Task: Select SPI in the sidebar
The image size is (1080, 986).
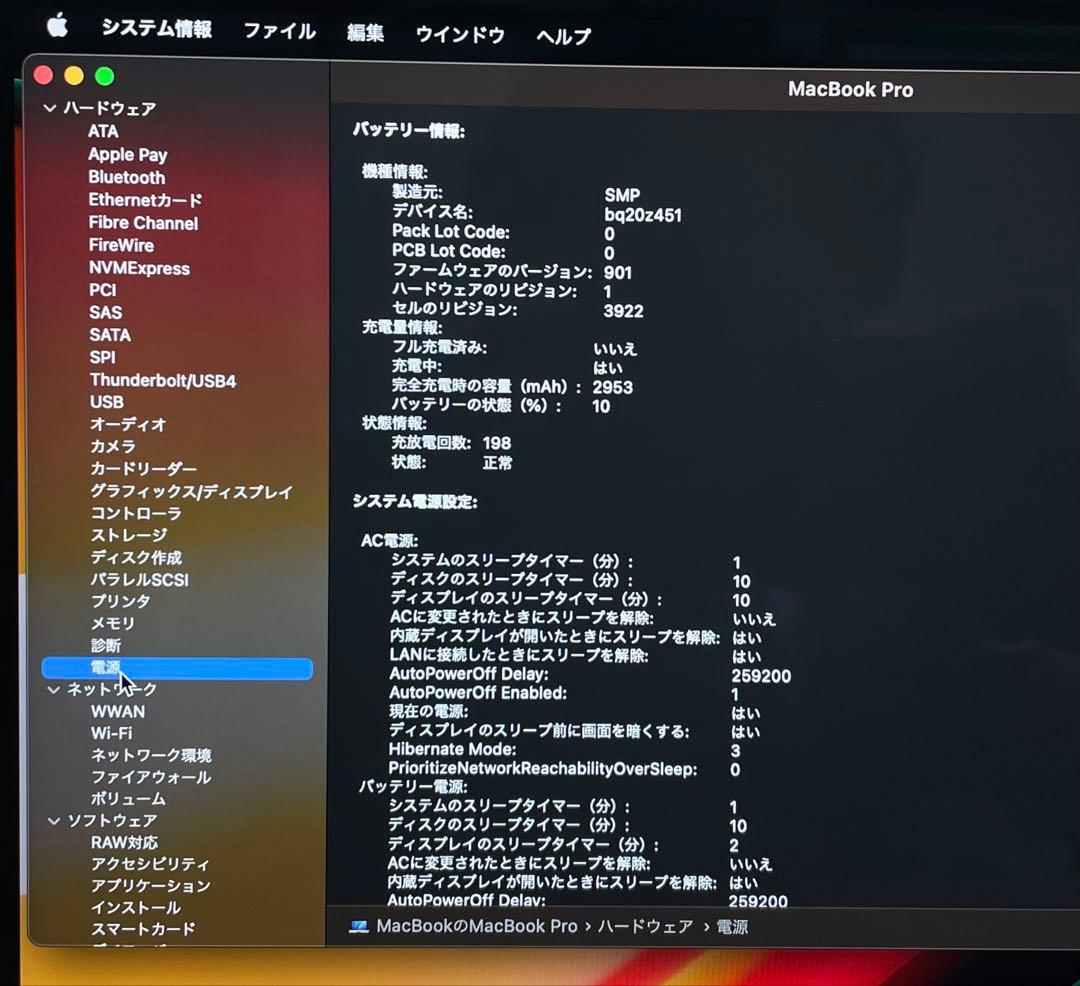Action: [103, 358]
